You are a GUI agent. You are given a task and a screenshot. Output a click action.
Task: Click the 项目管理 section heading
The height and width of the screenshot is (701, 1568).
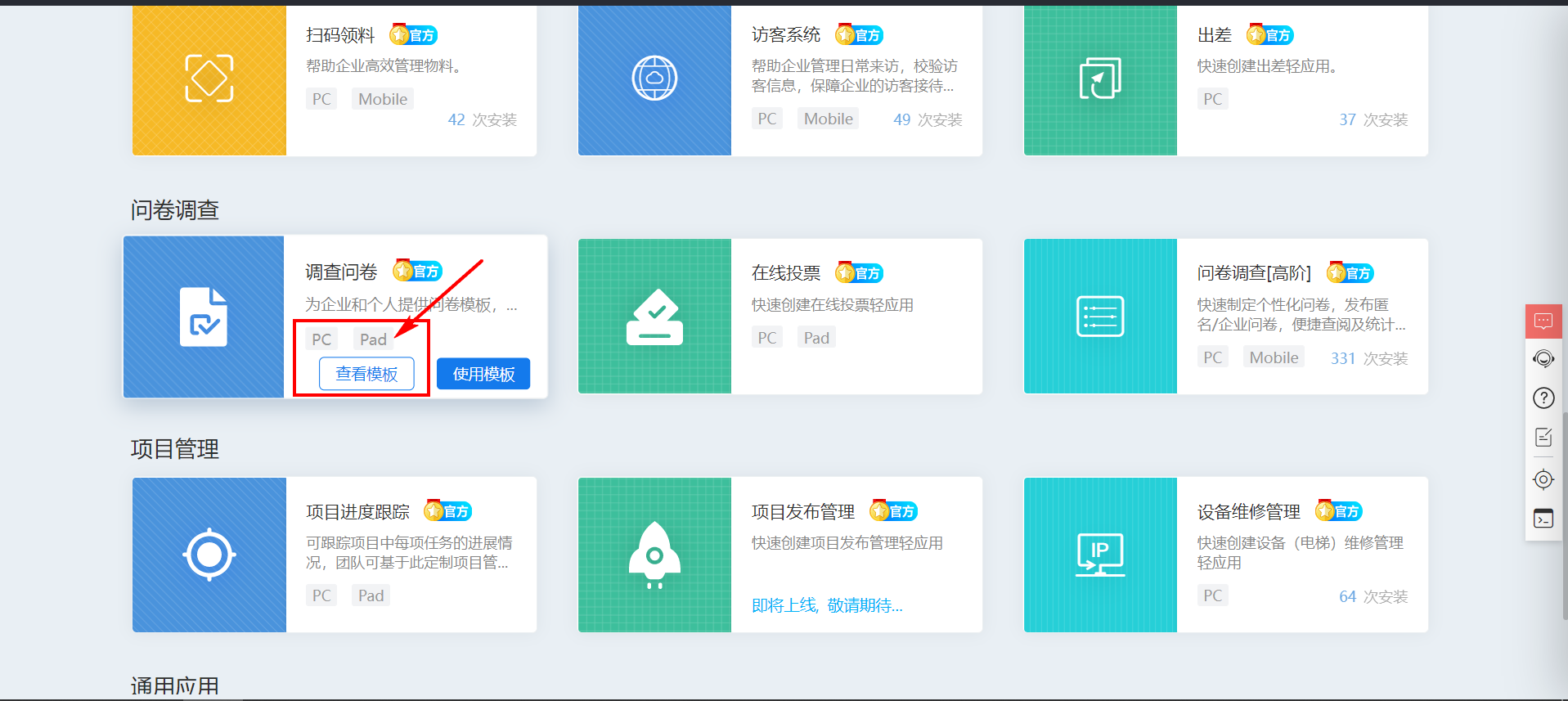(175, 449)
